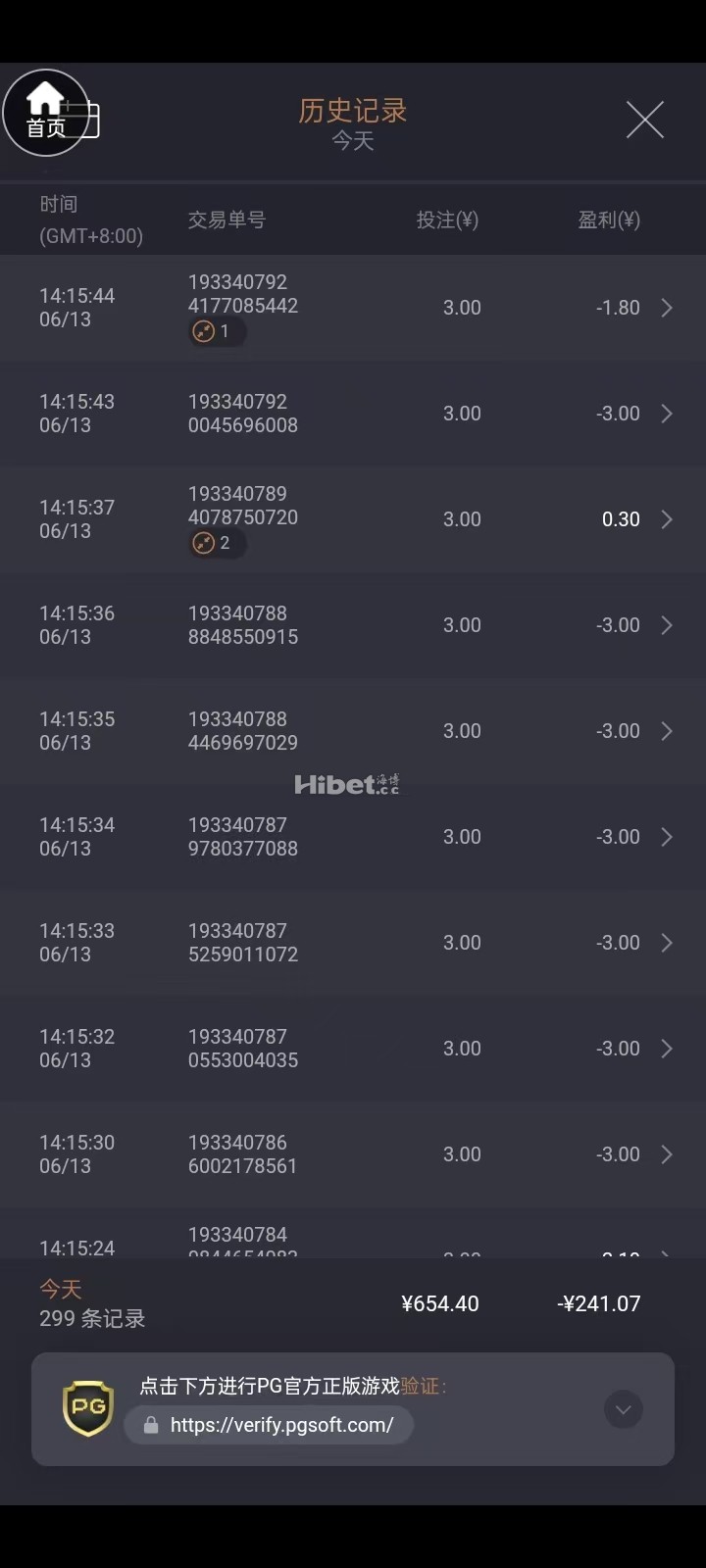This screenshot has height=1568, width=706.
Task: Tap the free-spin badge showing 2
Action: 215,543
